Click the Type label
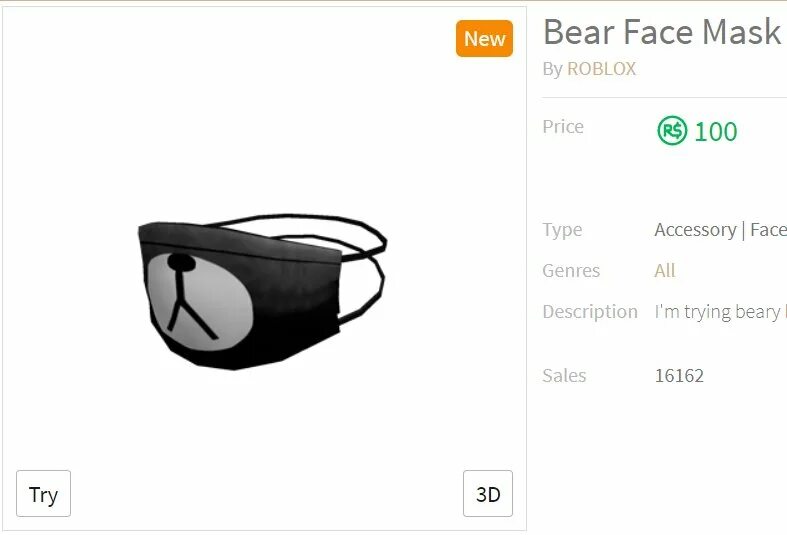Viewport: 787px width, 535px height. (x=562, y=230)
